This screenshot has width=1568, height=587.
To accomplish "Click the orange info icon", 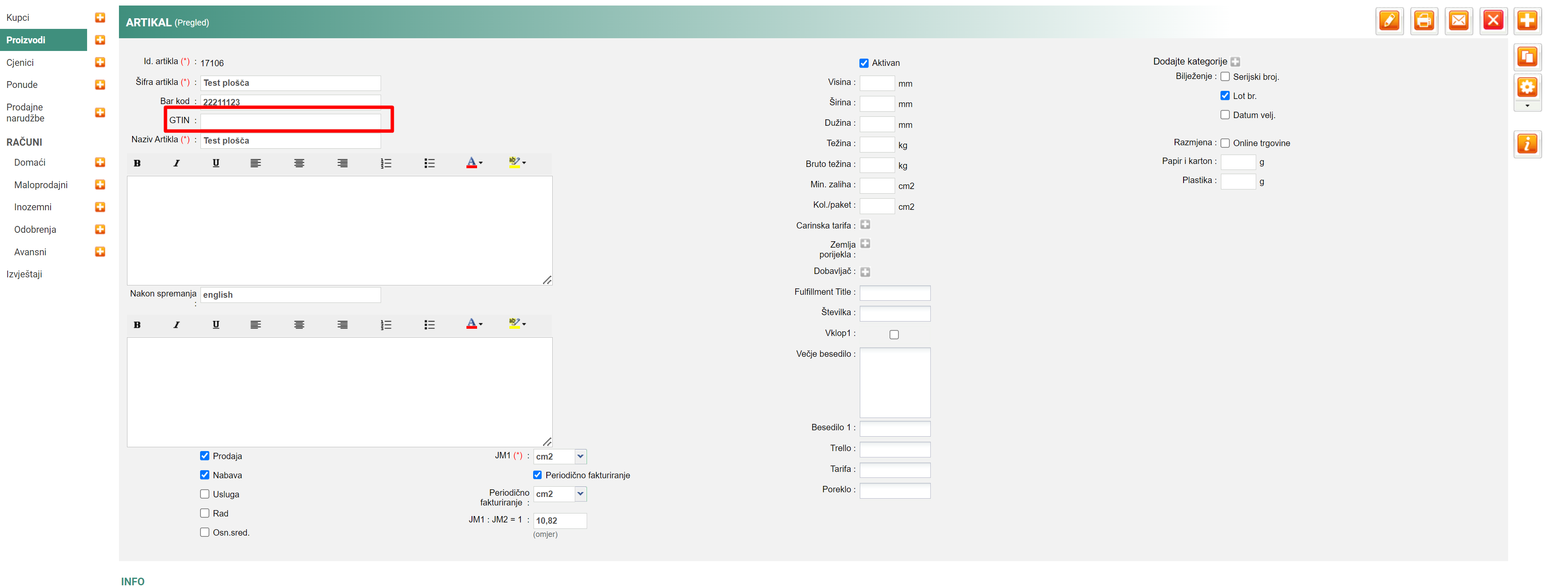I will click(1527, 144).
